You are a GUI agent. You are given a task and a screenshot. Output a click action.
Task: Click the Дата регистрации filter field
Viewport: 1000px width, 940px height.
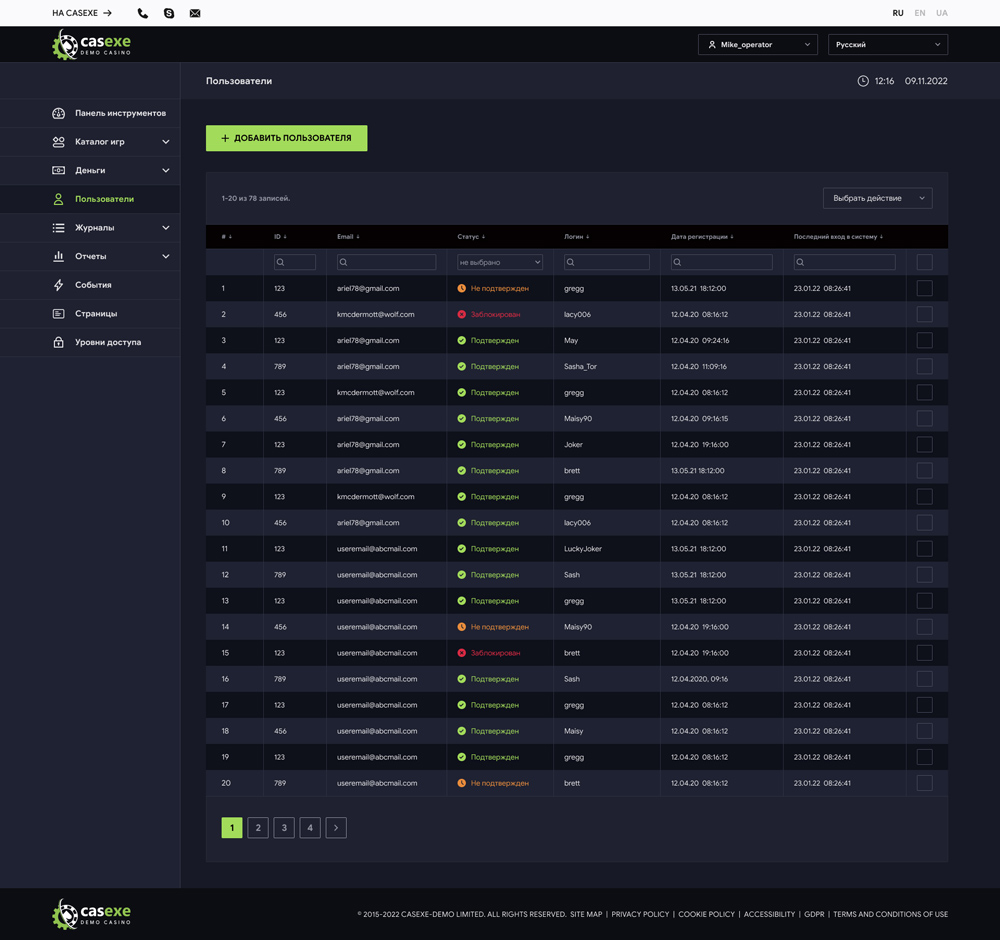click(x=721, y=262)
